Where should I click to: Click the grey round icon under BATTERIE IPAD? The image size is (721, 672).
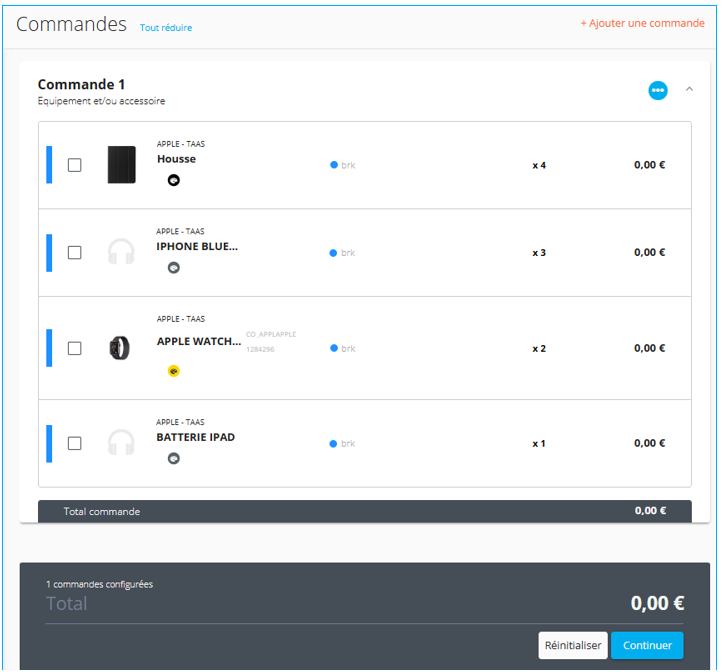coord(173,459)
